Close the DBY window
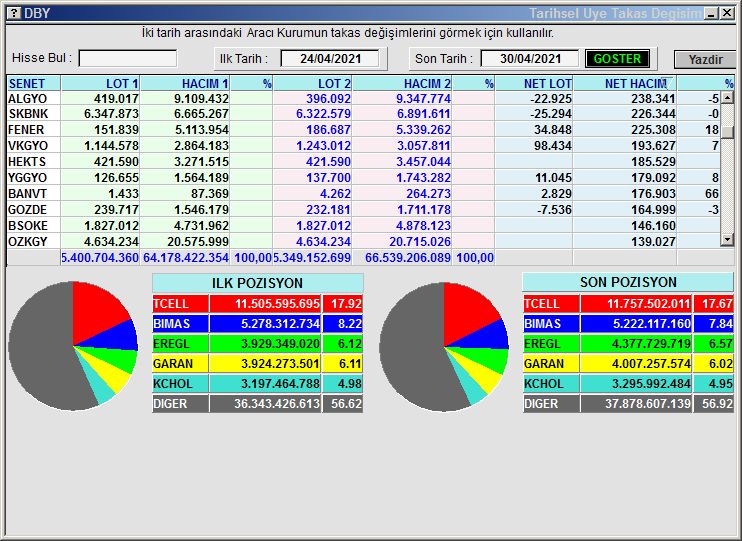Viewport: 742px width, 541px height. coord(727,13)
